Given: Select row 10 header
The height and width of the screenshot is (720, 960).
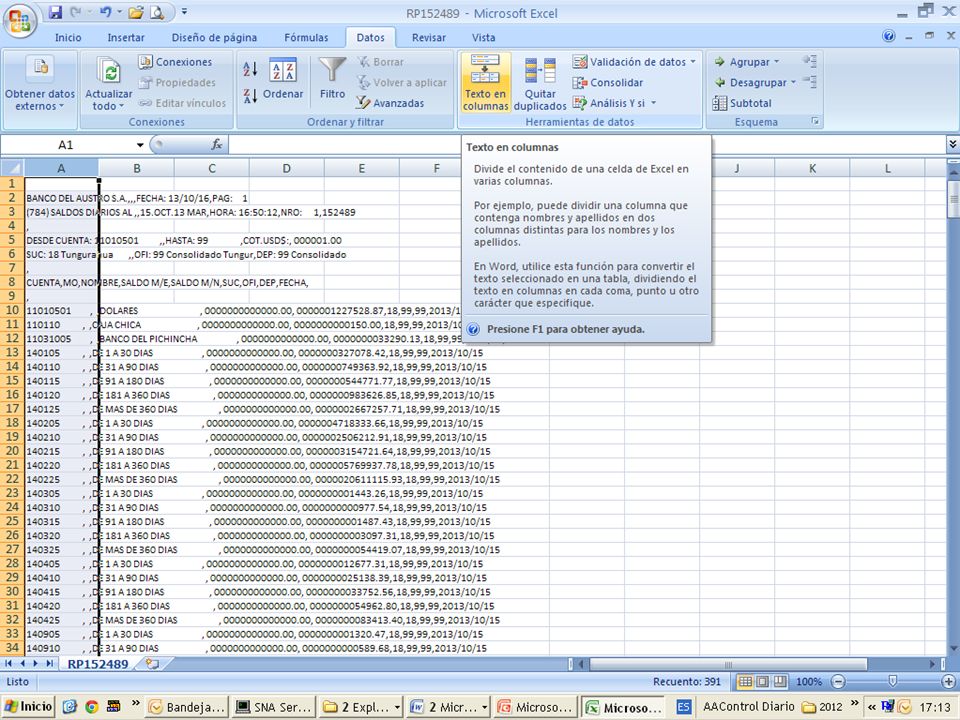Looking at the screenshot, I should click(x=12, y=310).
